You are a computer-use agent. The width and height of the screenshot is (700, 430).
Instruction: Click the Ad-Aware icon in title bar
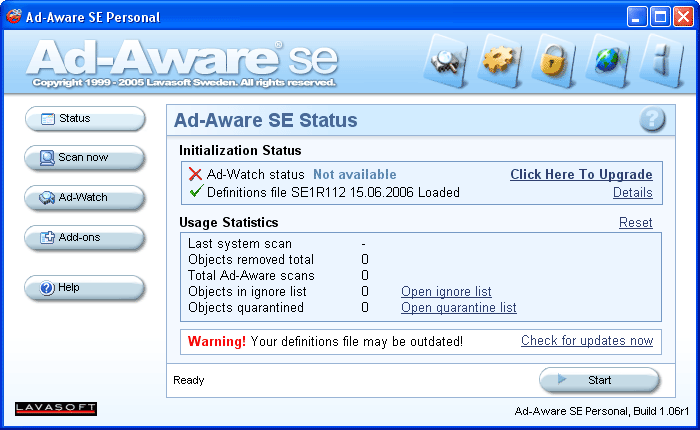pos(13,17)
